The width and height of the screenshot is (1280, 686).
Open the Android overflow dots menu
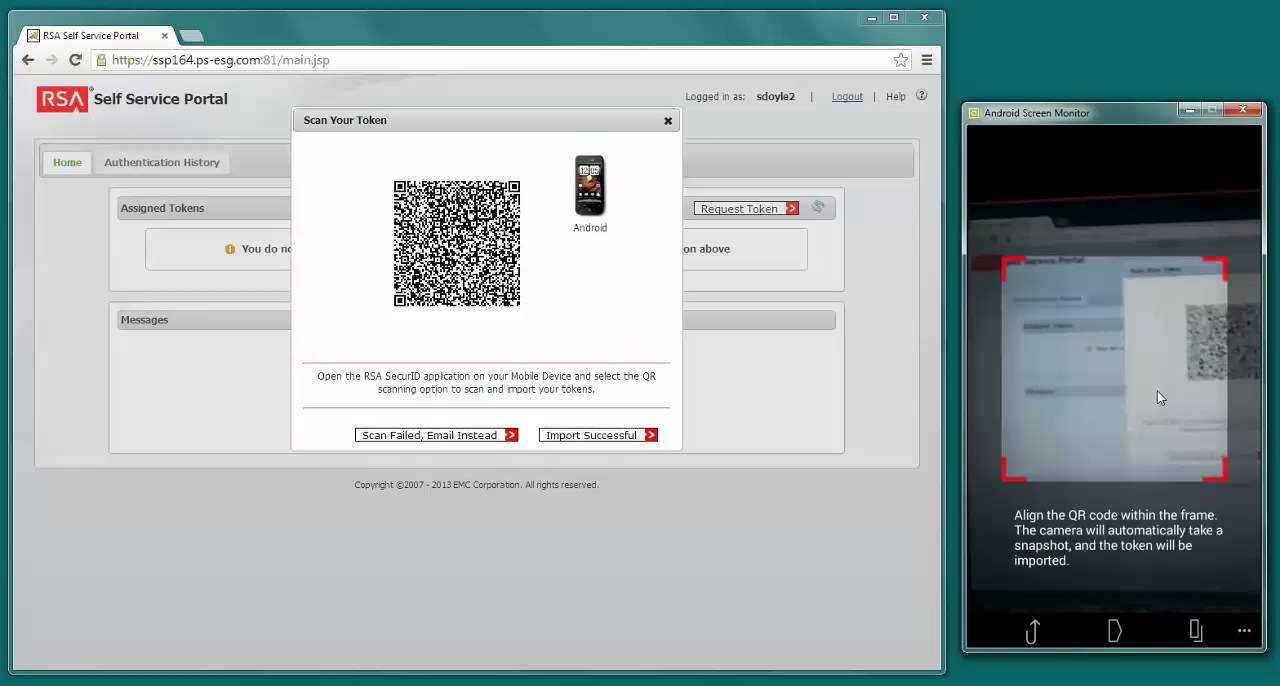click(1244, 631)
